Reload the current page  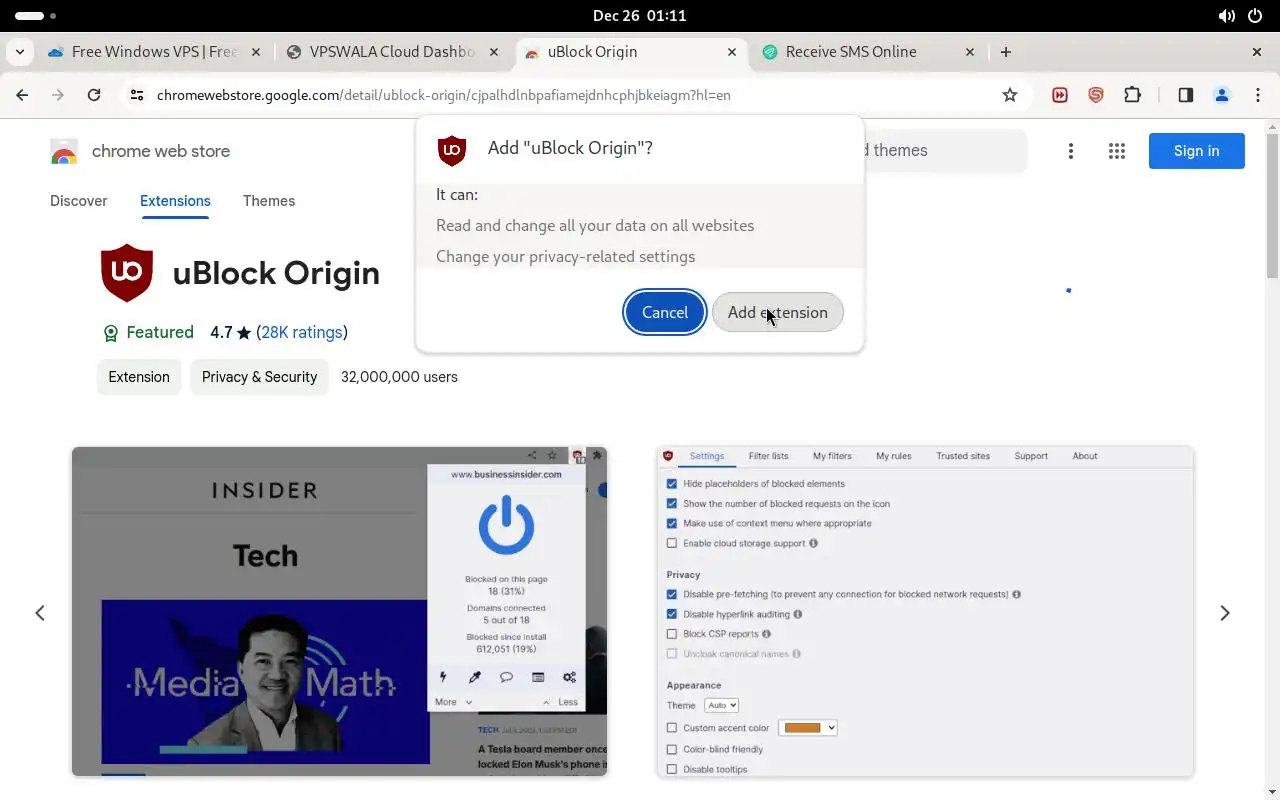pos(94,95)
